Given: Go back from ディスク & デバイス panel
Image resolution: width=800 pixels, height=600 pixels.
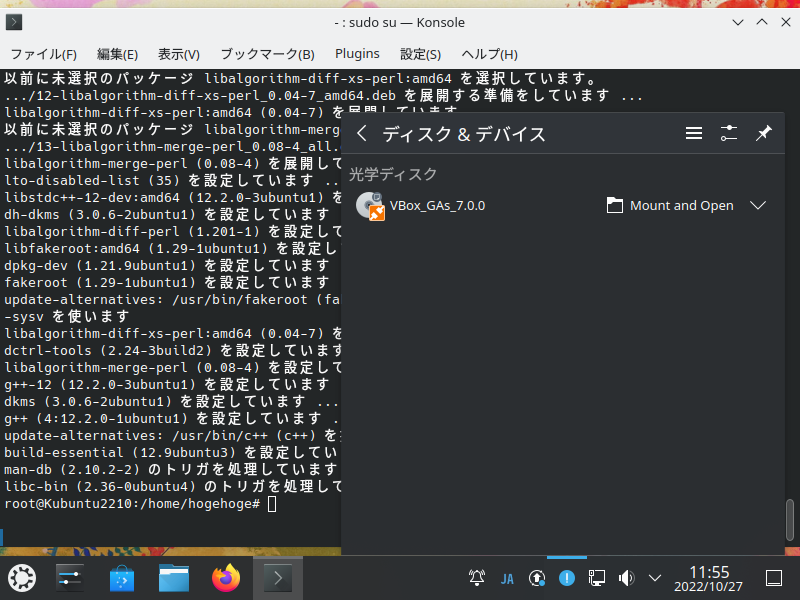Looking at the screenshot, I should 362,134.
